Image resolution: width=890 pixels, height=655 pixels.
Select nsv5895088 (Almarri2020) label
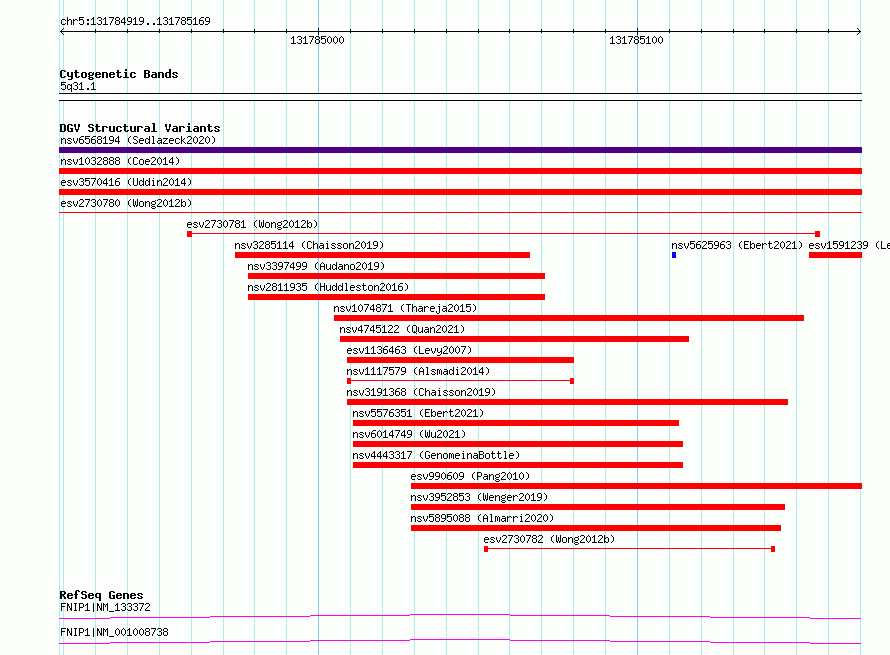click(x=482, y=518)
